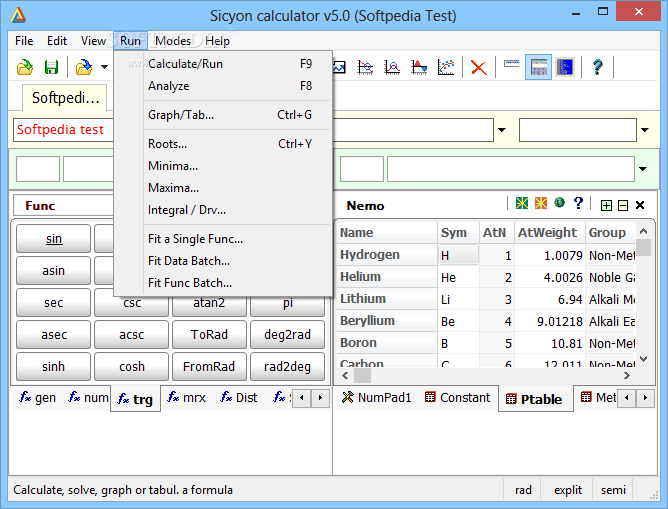Screen dimensions: 668x509
Task: Select the Ptable tab
Action: (534, 399)
